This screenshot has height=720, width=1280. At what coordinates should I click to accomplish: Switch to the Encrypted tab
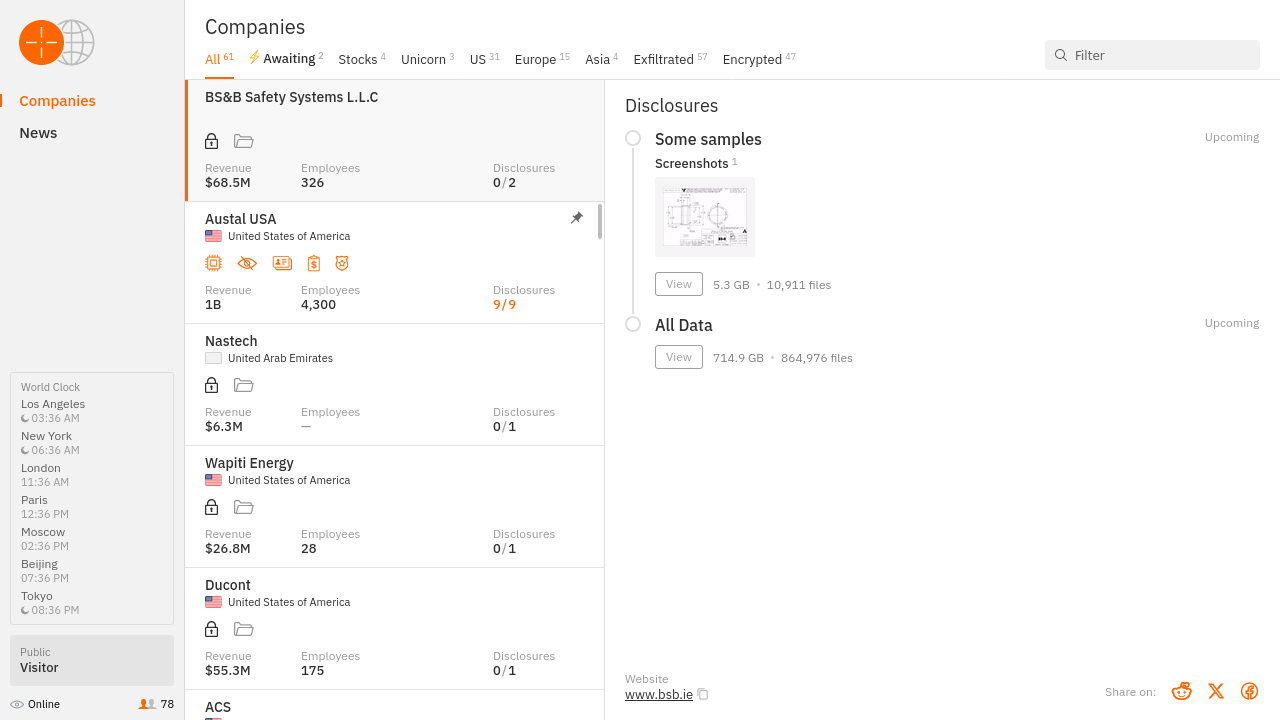(752, 59)
